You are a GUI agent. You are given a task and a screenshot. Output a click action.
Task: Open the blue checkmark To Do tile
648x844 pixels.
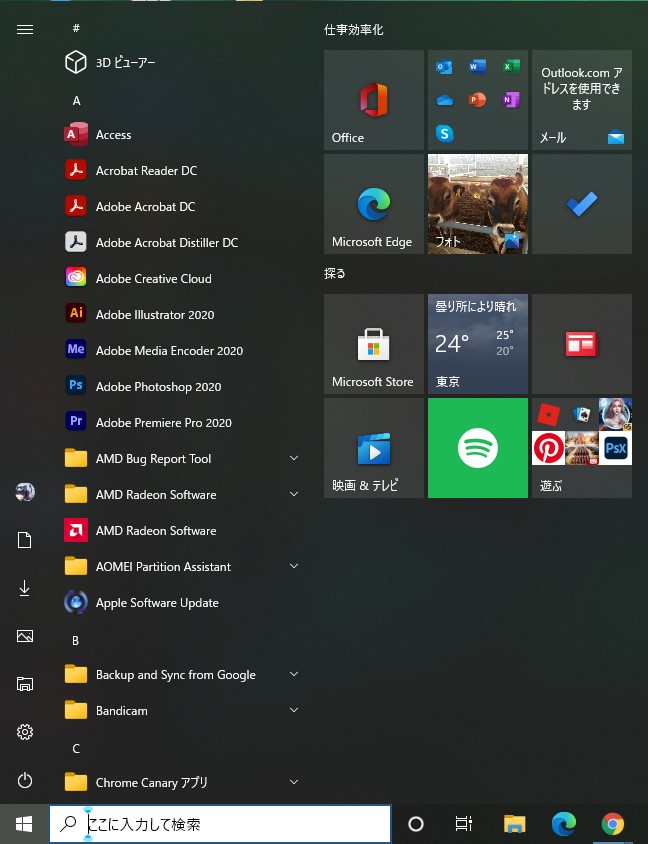[582, 204]
